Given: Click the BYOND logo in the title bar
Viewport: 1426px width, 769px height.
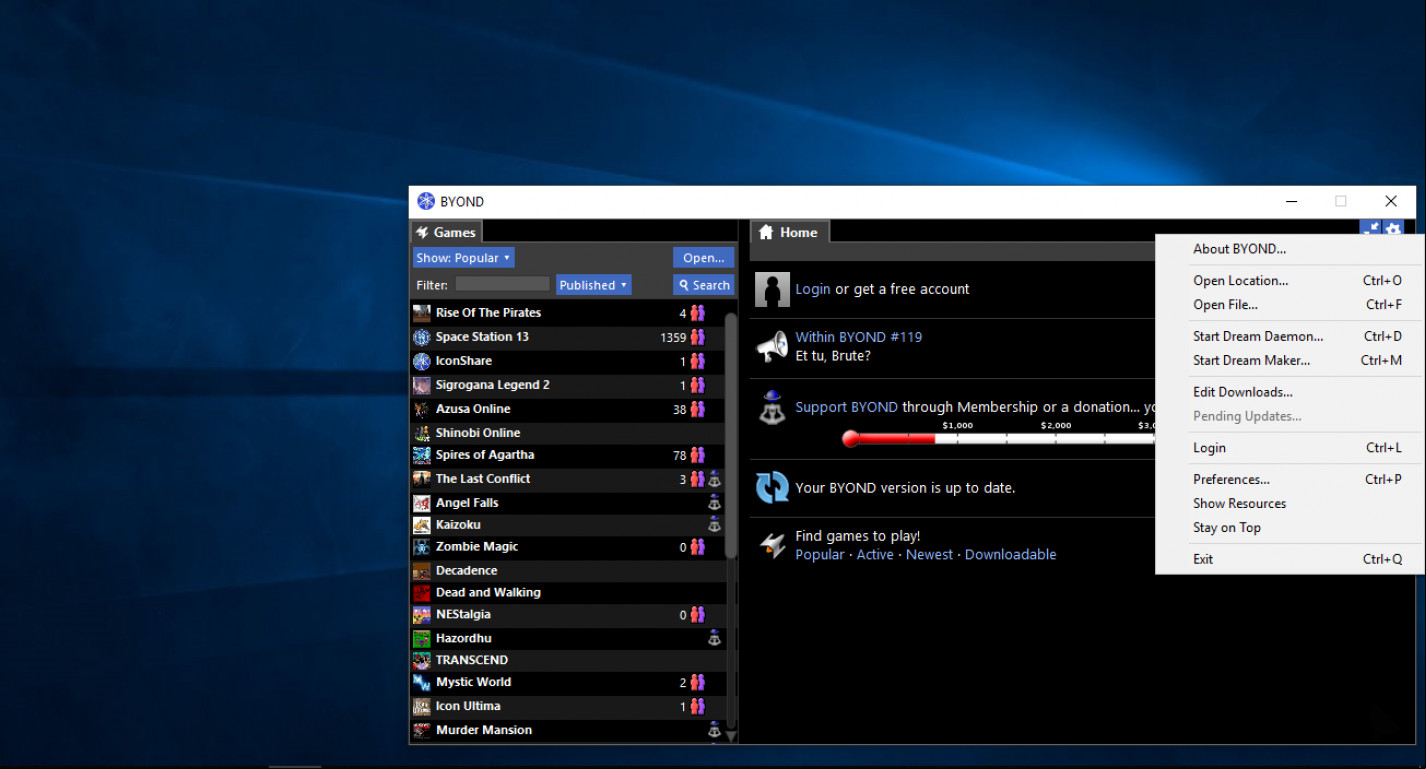Looking at the screenshot, I should tap(426, 202).
